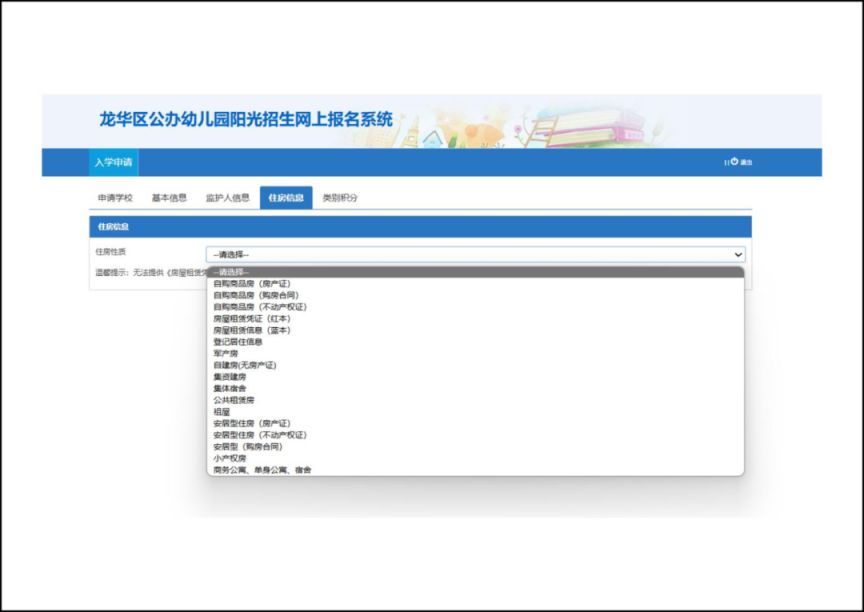This screenshot has width=864, height=612.
Task: Select option 商务公寓、单身公寓、宿舍
Action: point(476,469)
